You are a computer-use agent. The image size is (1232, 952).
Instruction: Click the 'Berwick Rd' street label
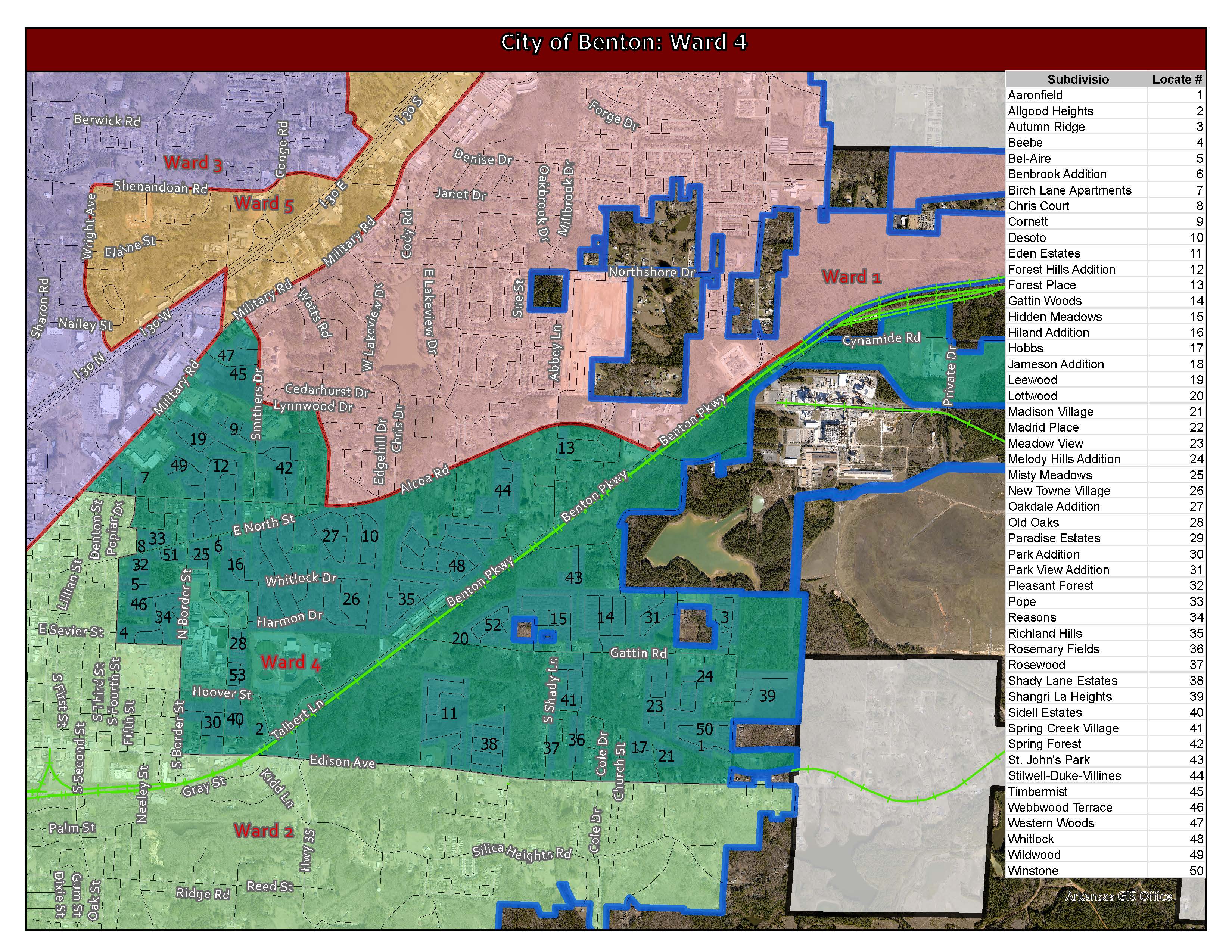pyautogui.click(x=107, y=120)
